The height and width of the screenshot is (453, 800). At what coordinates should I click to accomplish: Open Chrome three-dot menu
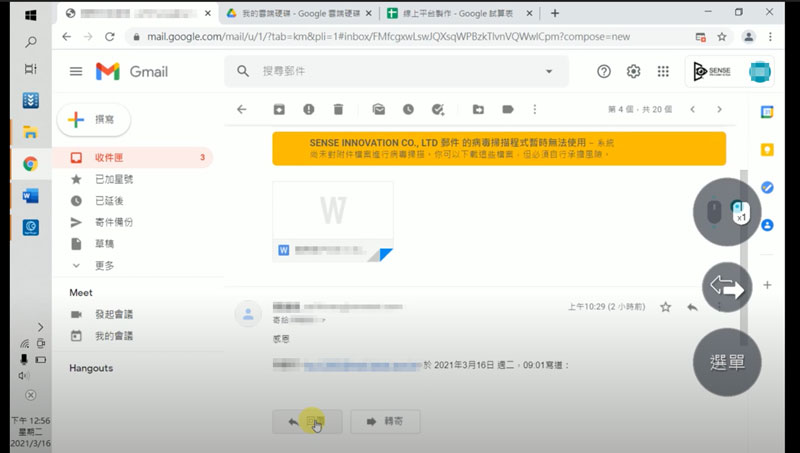tap(770, 37)
